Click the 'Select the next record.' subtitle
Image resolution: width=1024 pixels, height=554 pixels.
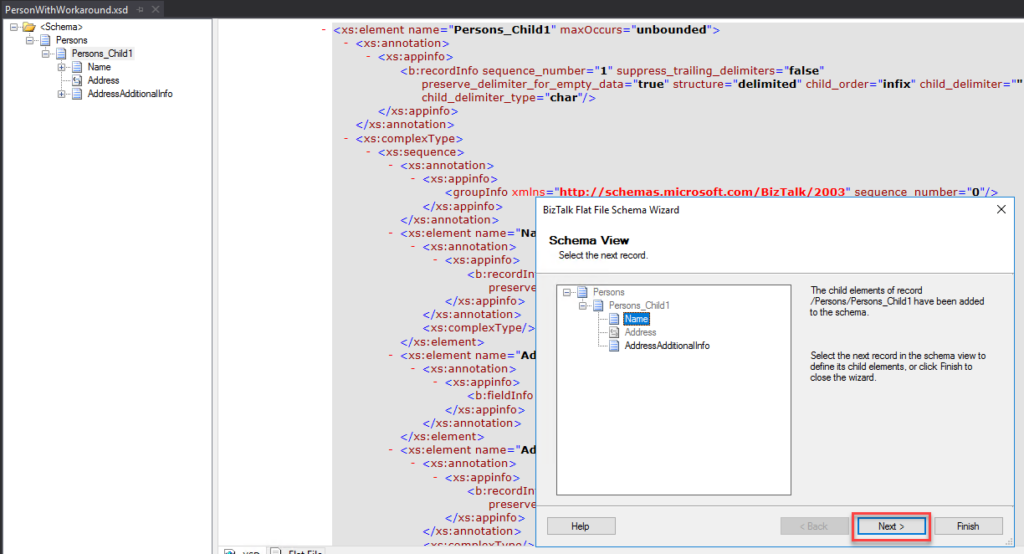603,255
